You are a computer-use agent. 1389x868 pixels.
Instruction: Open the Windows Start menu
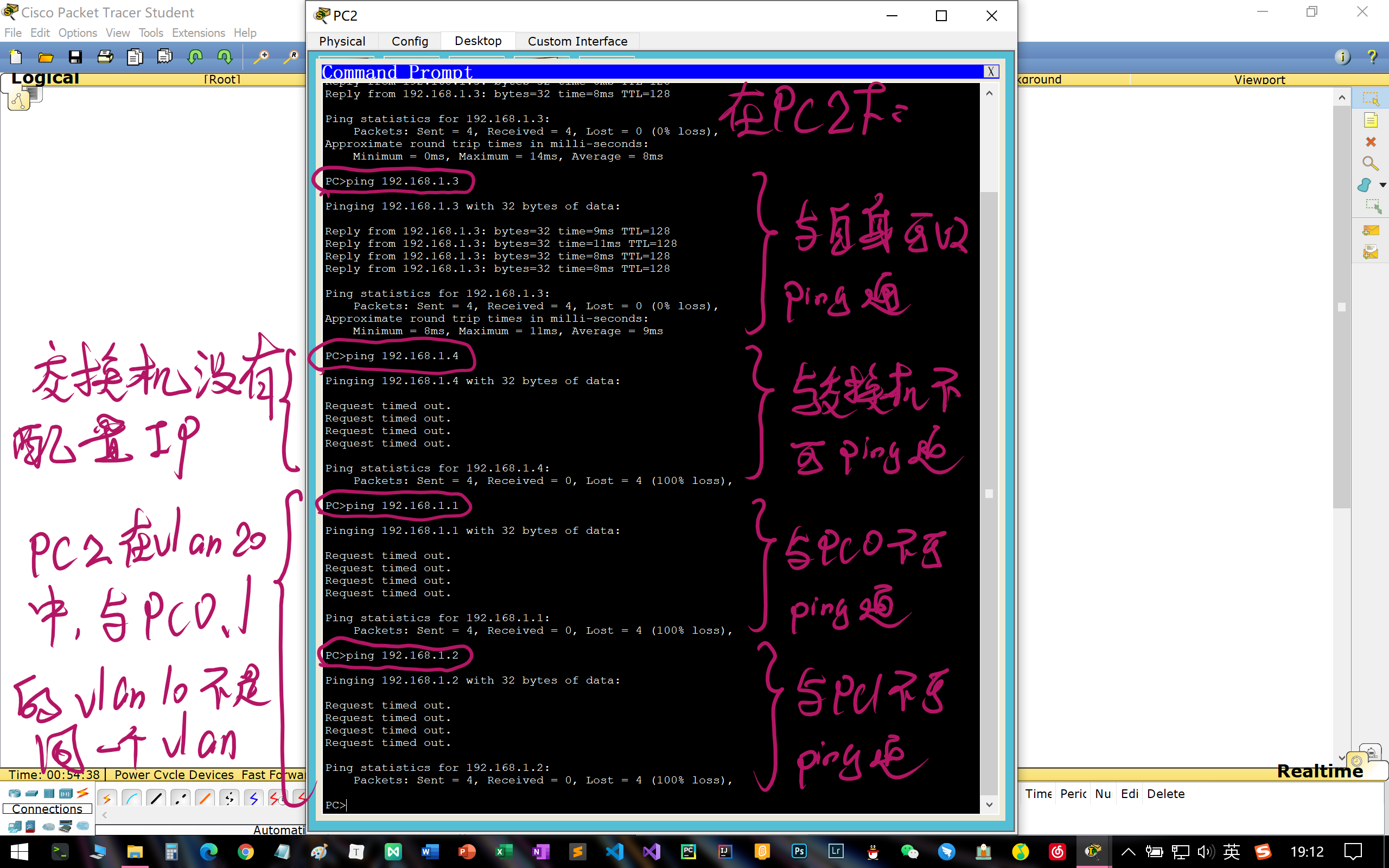(x=19, y=851)
